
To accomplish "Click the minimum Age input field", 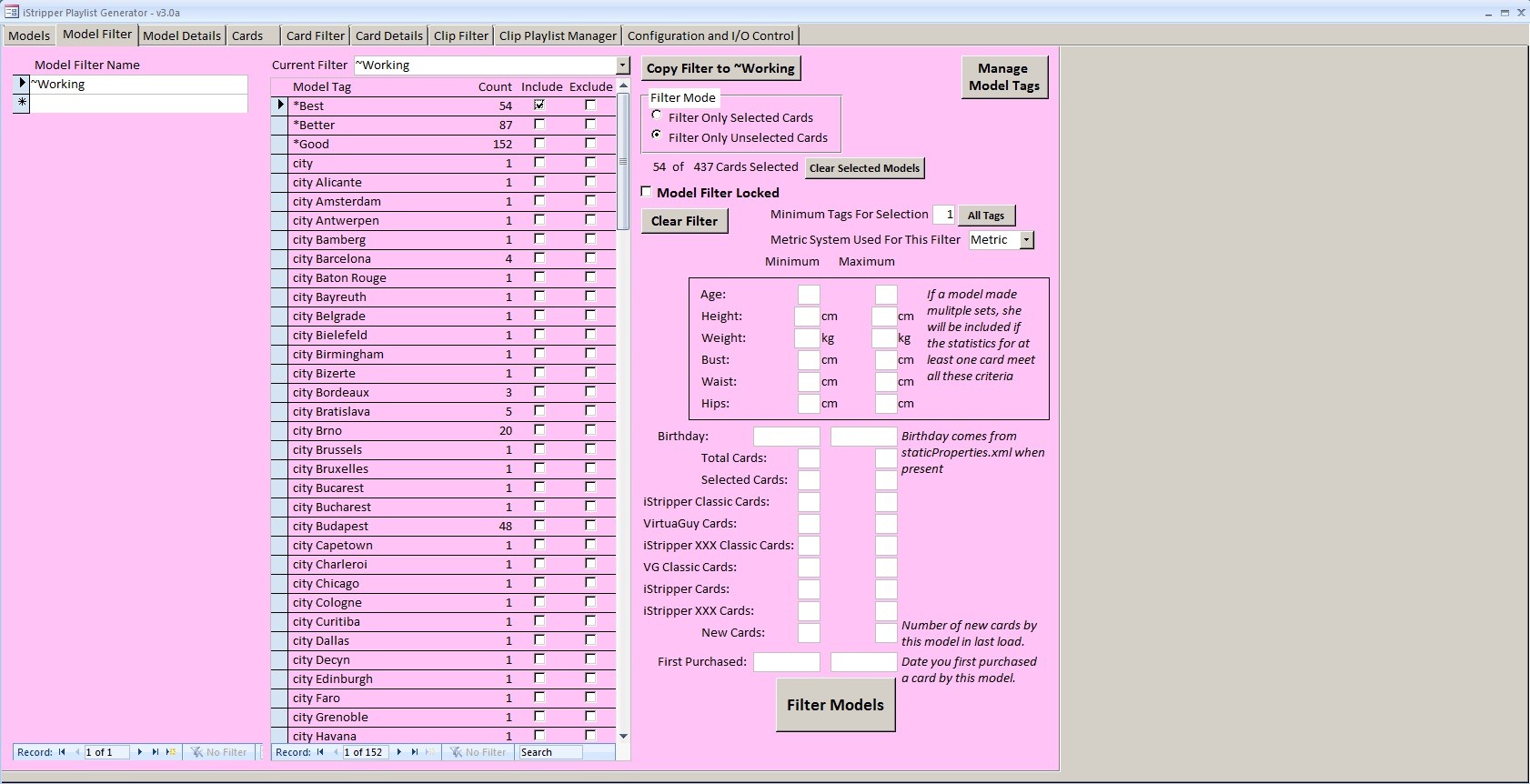I will point(809,295).
